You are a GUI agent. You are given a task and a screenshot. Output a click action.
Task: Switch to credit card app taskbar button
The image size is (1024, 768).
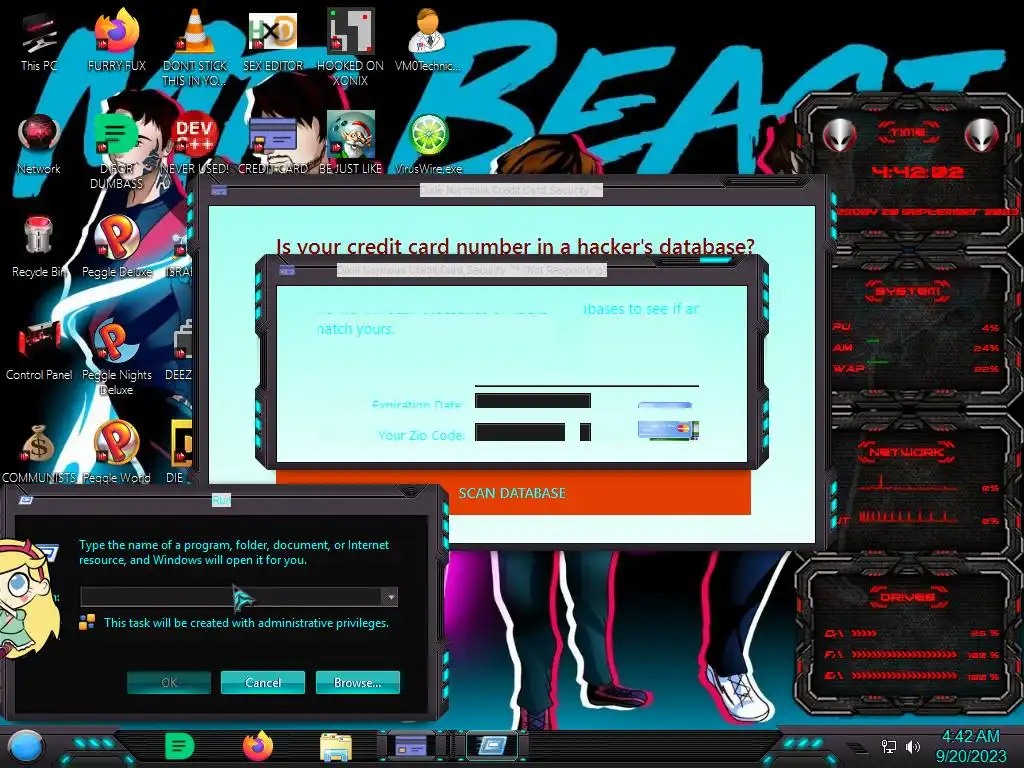pos(411,746)
